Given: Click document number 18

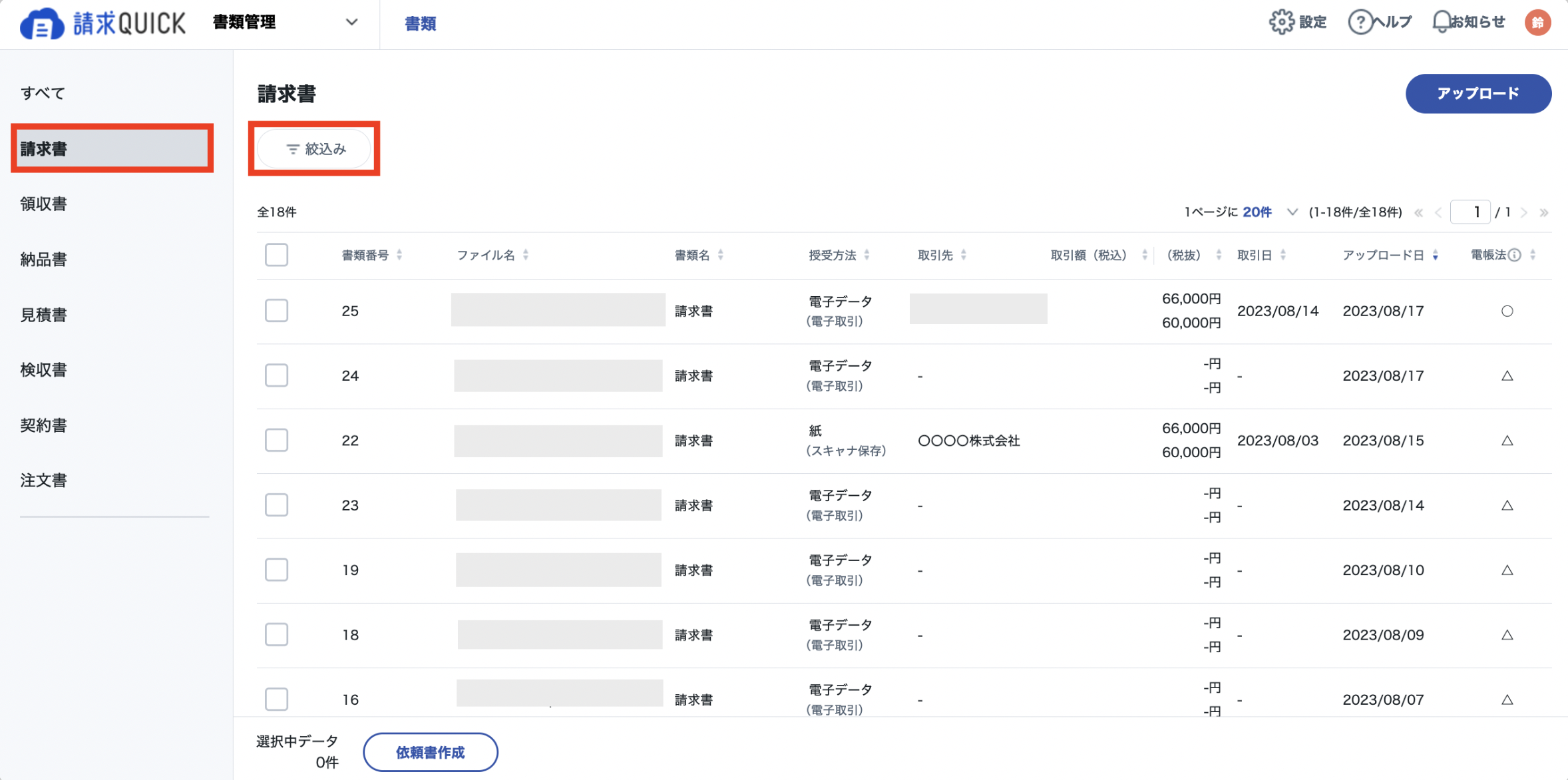Looking at the screenshot, I should (350, 635).
